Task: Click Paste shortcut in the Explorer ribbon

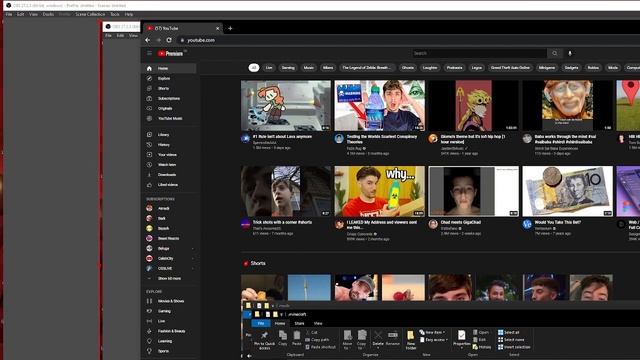Action: (321, 347)
